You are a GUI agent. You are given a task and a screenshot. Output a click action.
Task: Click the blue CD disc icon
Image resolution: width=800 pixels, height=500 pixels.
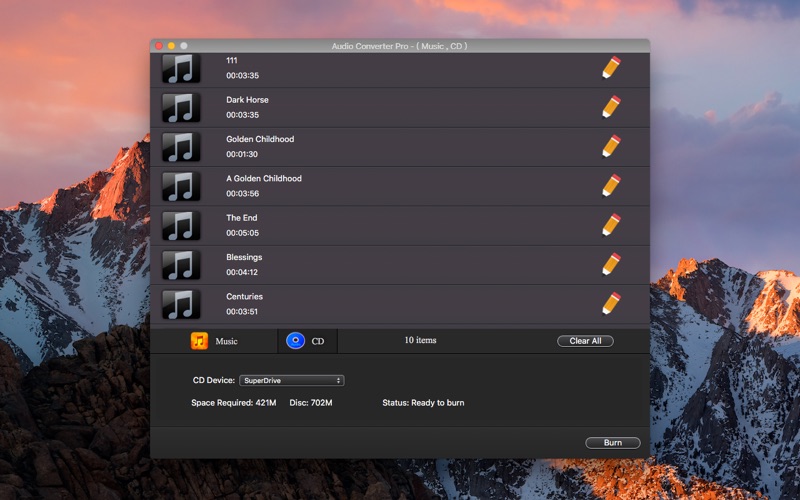(295, 341)
